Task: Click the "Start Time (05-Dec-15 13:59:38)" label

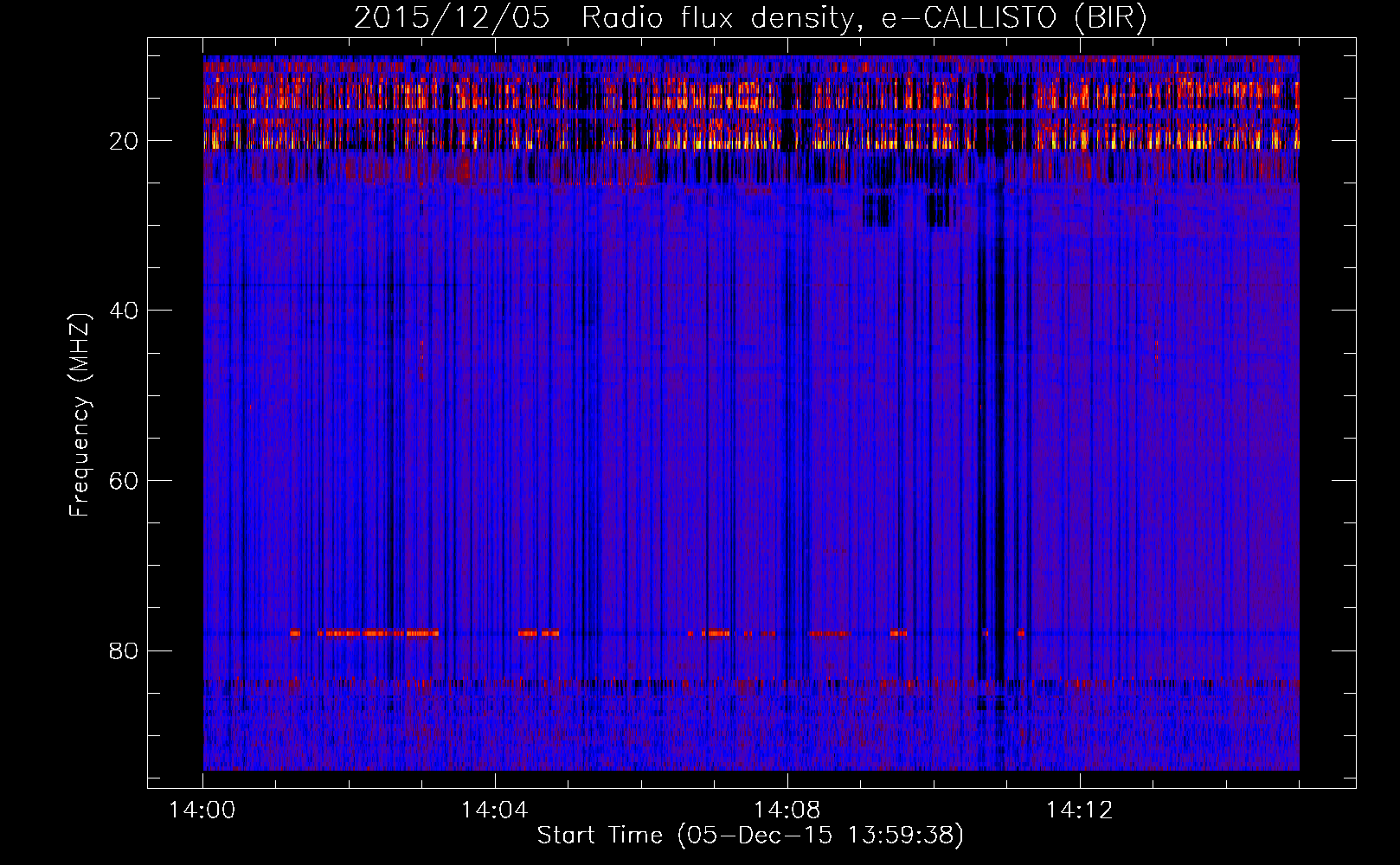Action: (750, 836)
